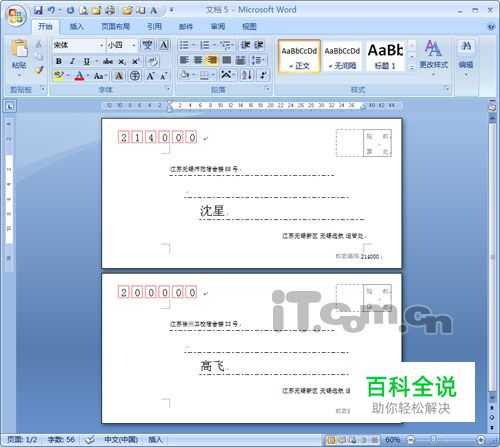Expand bullets list dropdown arrow

coord(194,45)
